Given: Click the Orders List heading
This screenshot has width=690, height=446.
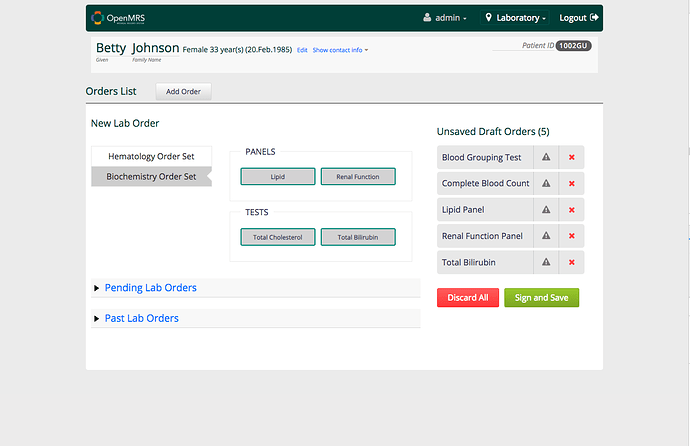Looking at the screenshot, I should (x=111, y=91).
